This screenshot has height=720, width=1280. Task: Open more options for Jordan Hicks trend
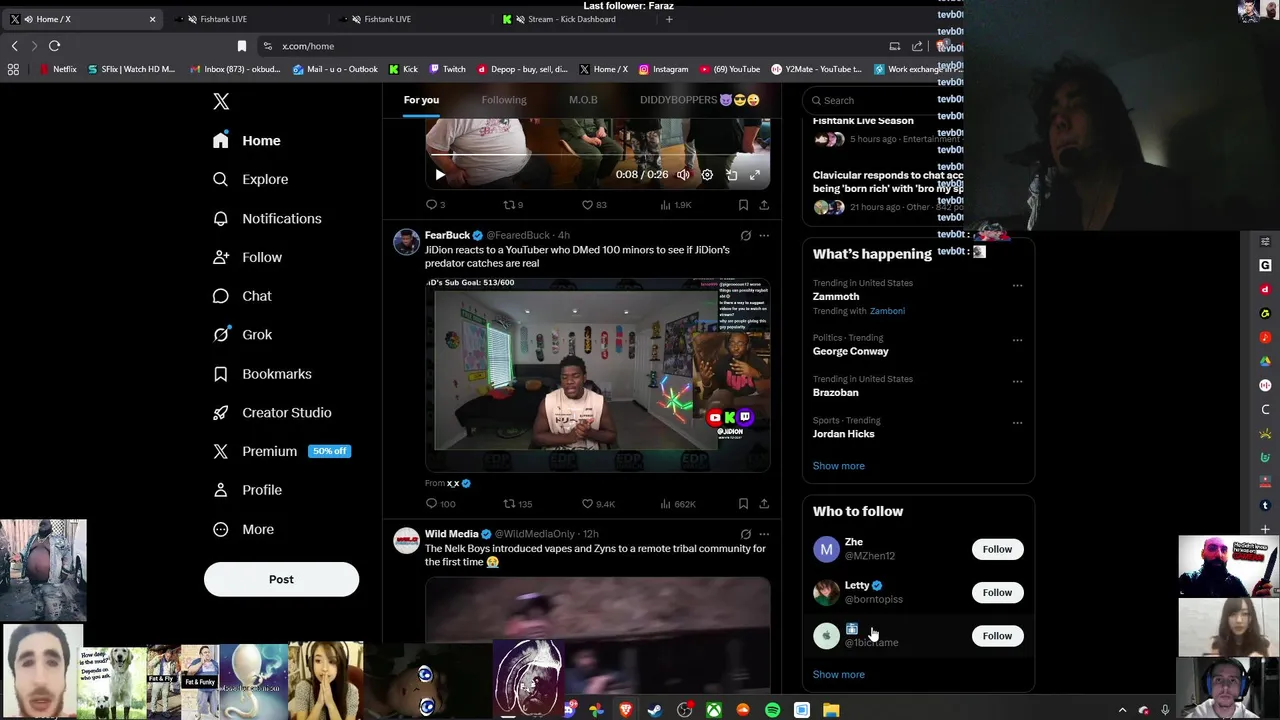pos(1017,423)
